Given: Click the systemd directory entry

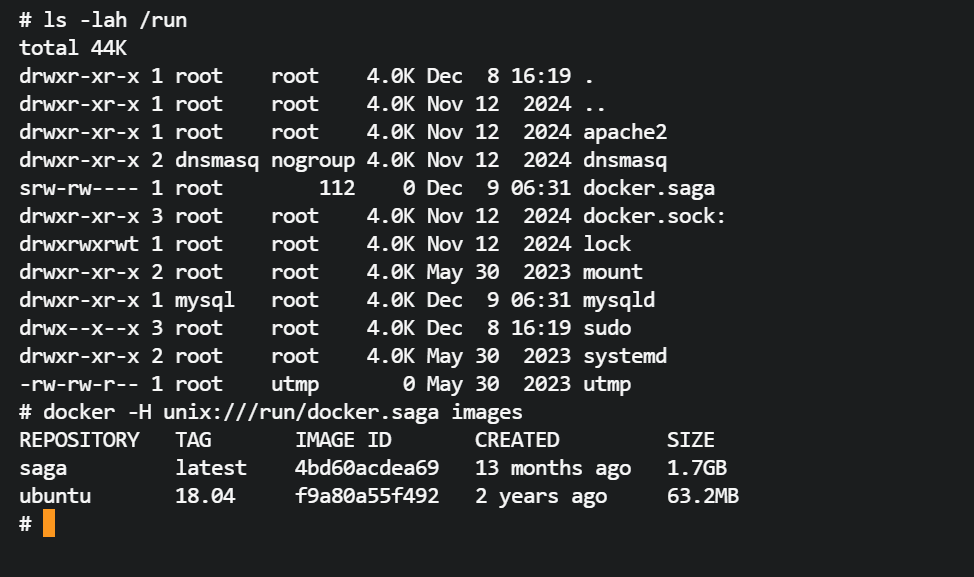Looking at the screenshot, I should [x=625, y=356].
